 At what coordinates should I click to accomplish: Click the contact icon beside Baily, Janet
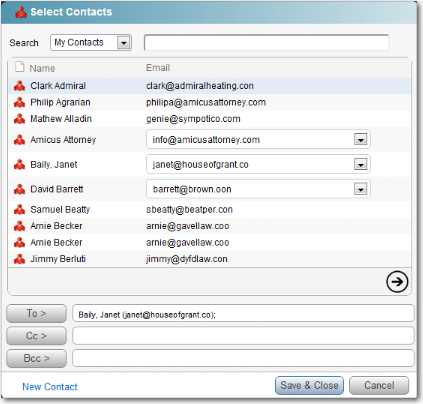point(20,165)
